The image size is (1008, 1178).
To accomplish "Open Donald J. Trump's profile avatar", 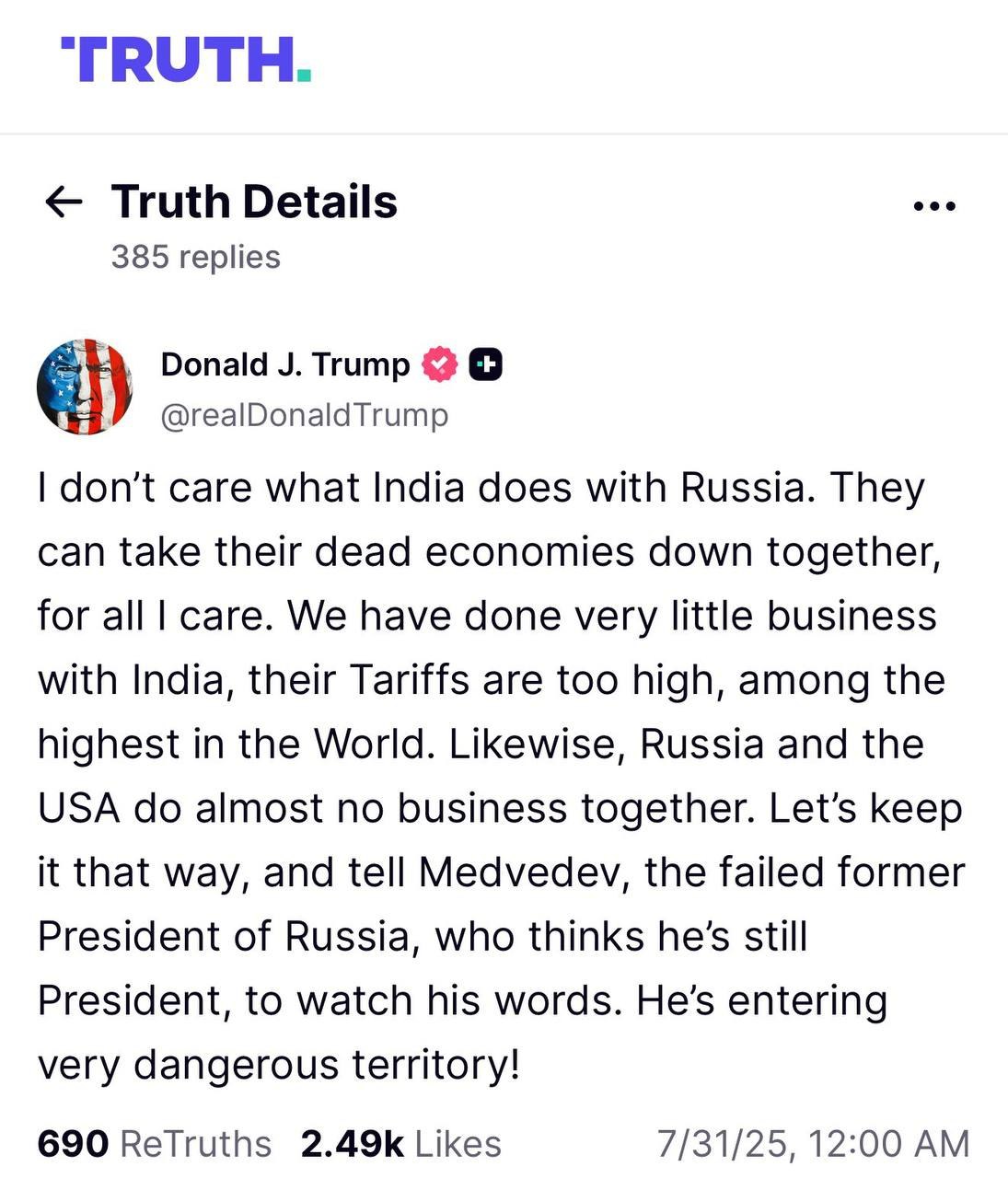I will pyautogui.click(x=84, y=387).
